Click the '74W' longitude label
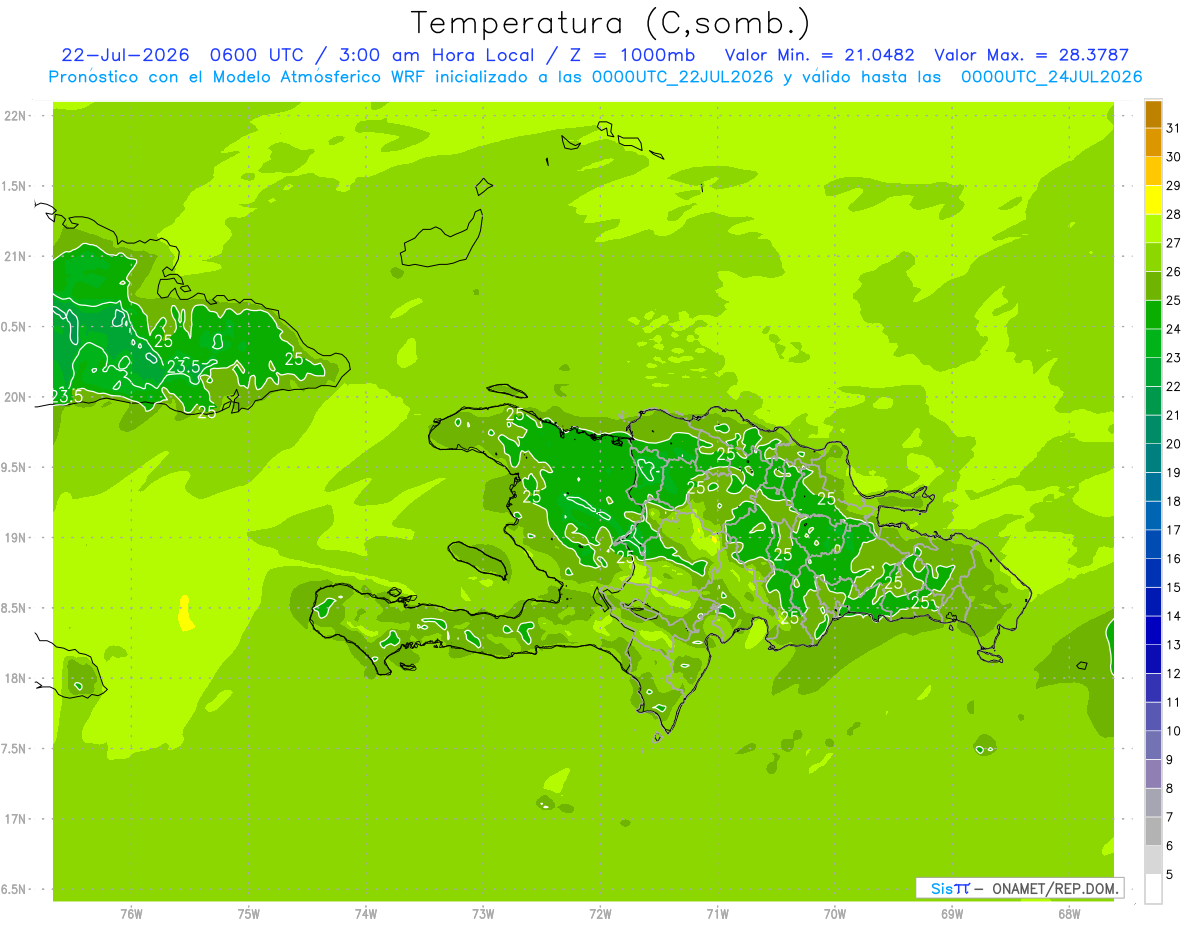This screenshot has width=1200, height=927. click(366, 914)
